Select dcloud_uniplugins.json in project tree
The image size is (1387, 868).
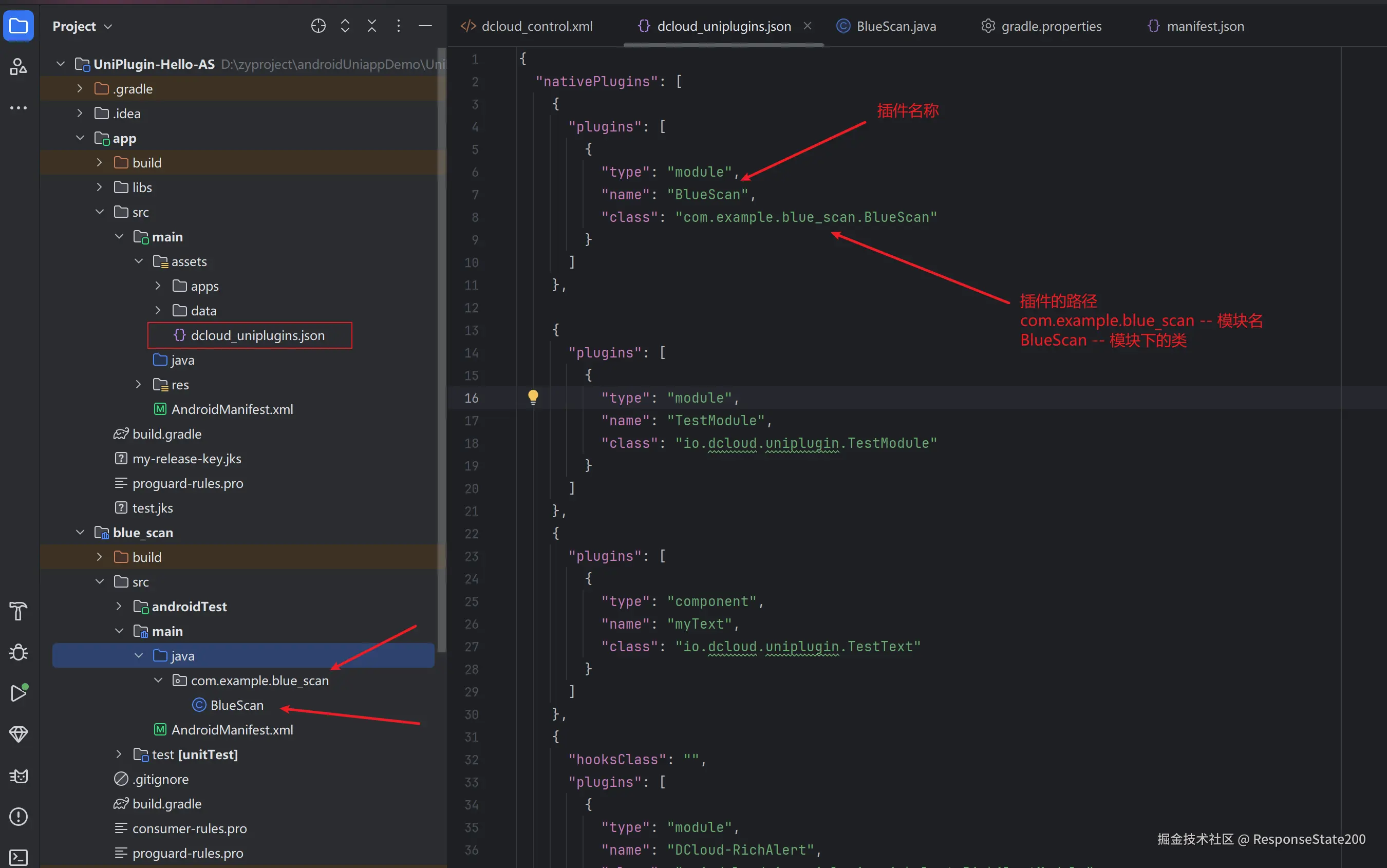click(257, 335)
